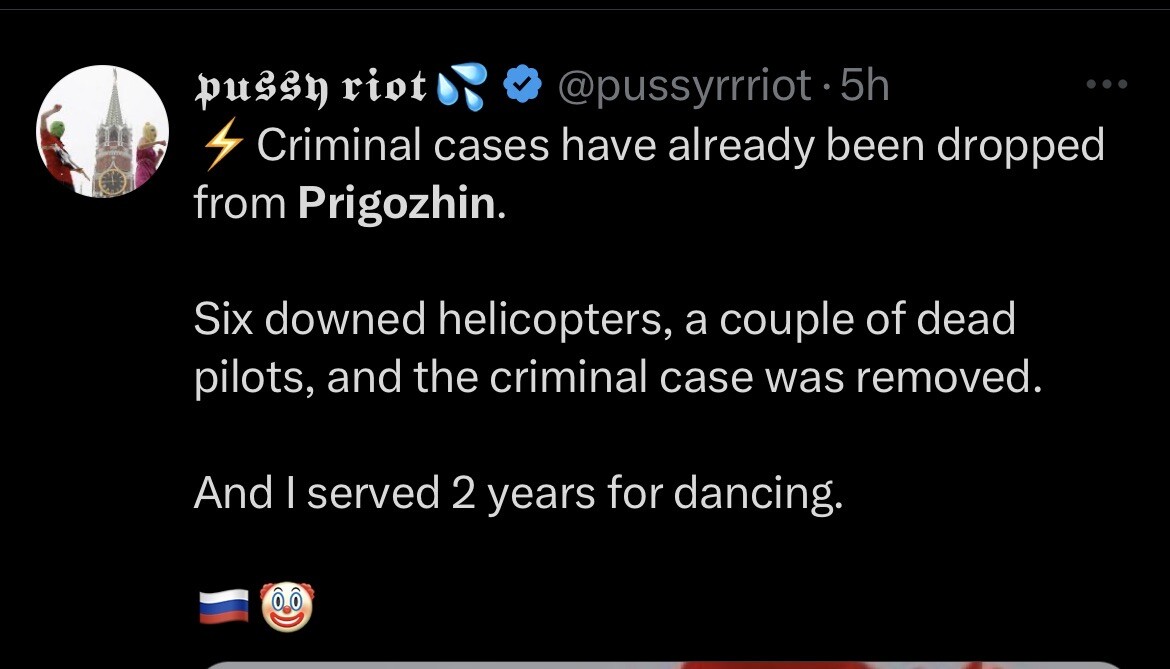Open the Pussy Riot profile avatar

[x=103, y=132]
